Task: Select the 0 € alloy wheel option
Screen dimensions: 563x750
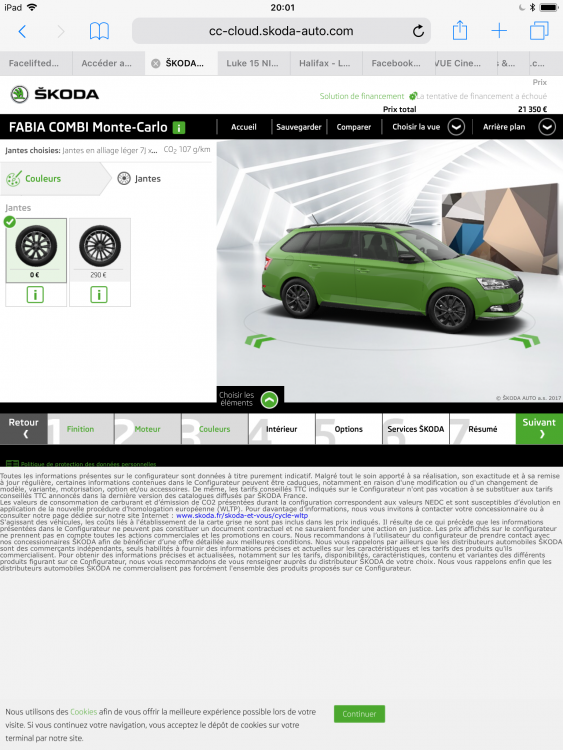Action: tap(36, 250)
